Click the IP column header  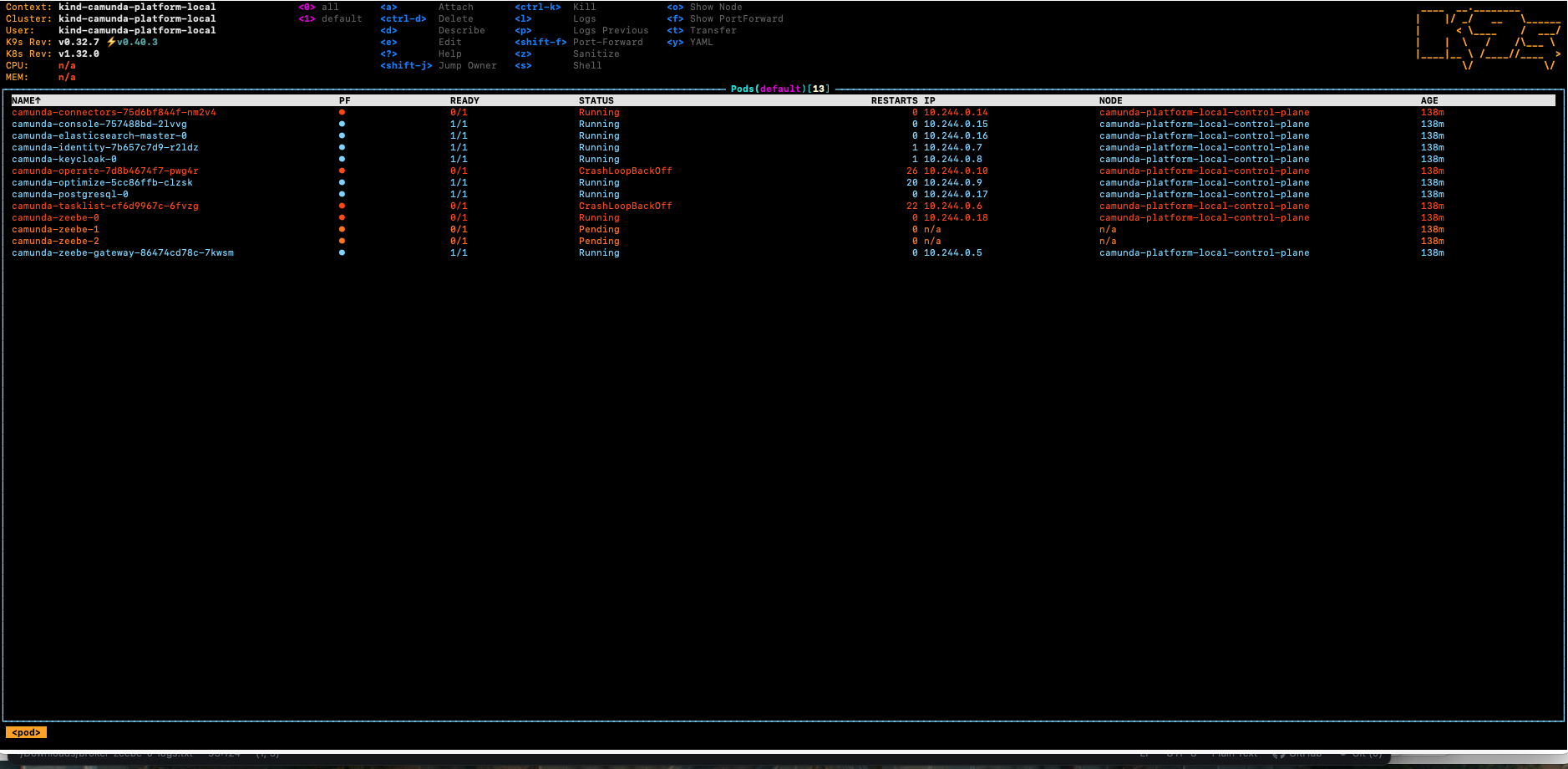coord(930,100)
